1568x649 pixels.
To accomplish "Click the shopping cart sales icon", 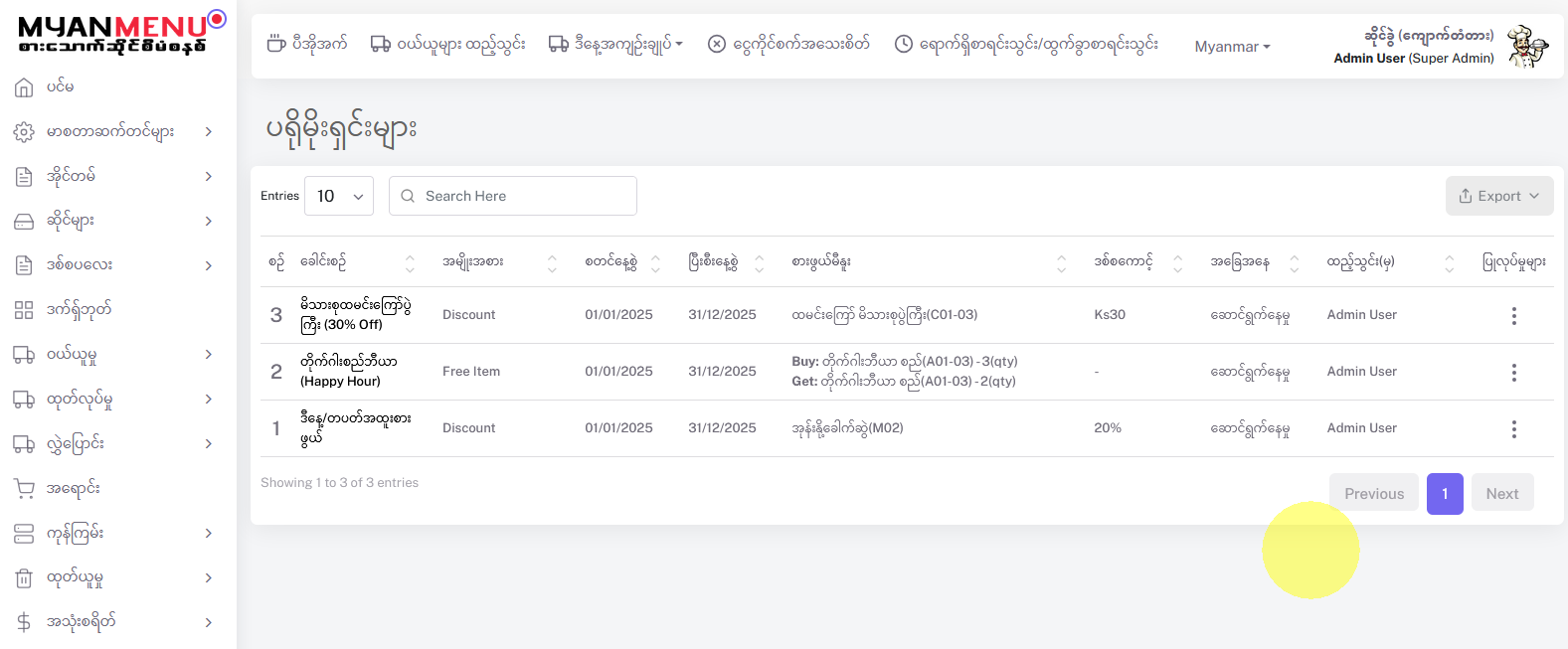I will (x=24, y=488).
